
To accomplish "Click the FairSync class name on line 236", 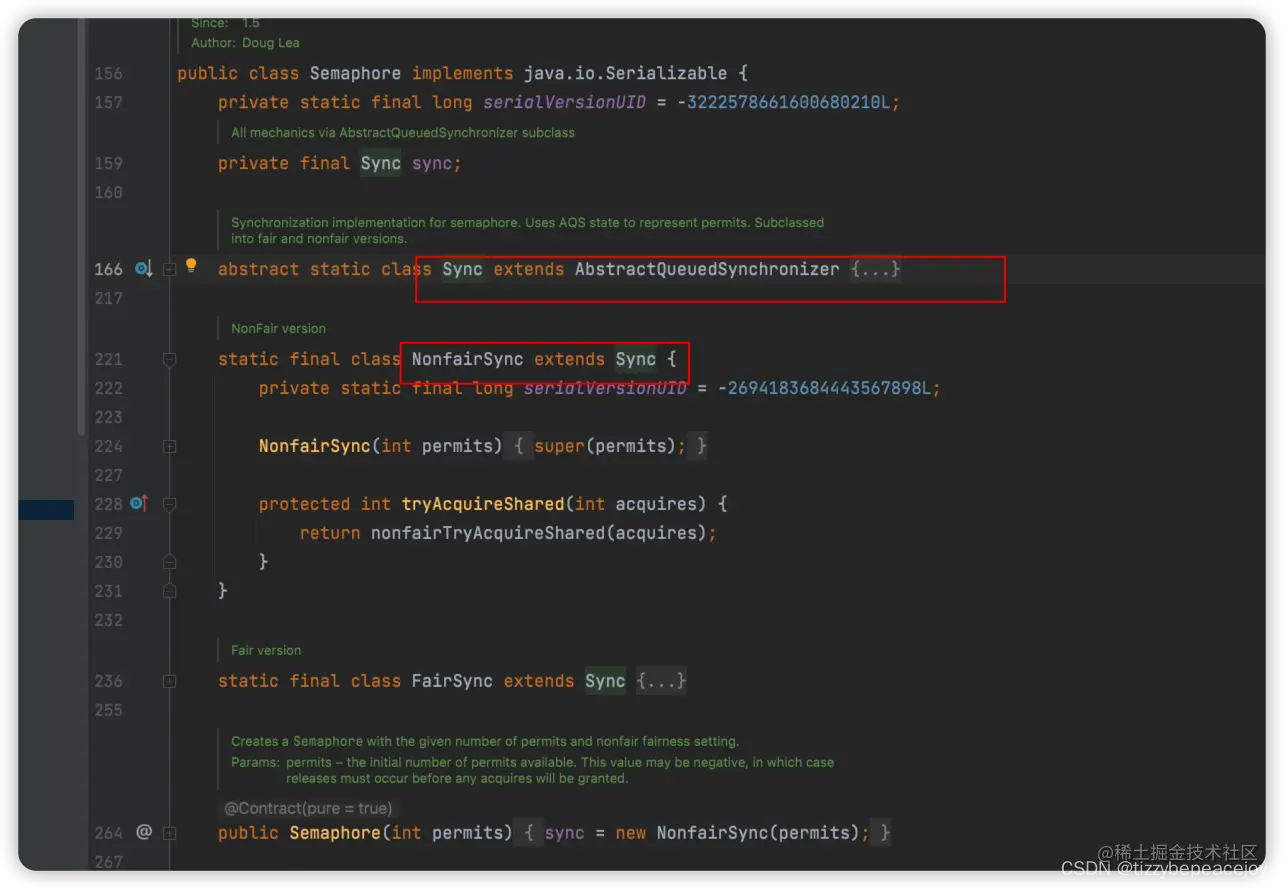I will [x=452, y=681].
